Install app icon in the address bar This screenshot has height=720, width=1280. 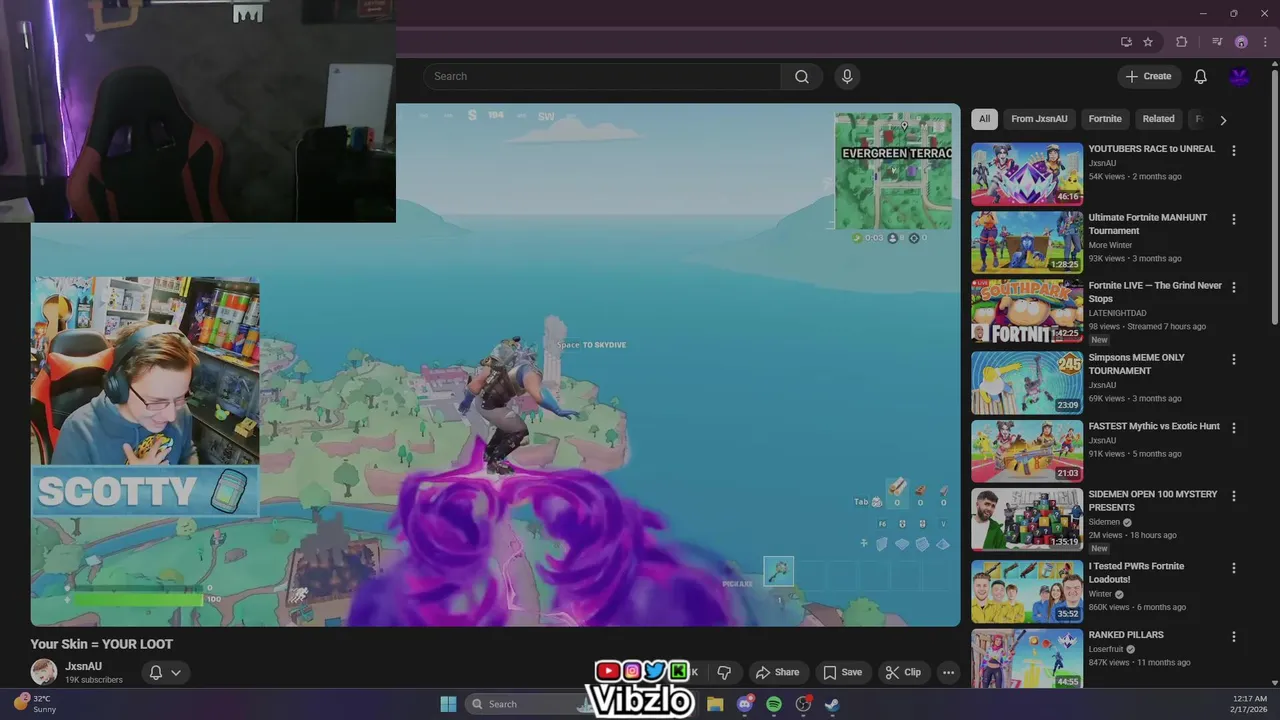point(1126,42)
